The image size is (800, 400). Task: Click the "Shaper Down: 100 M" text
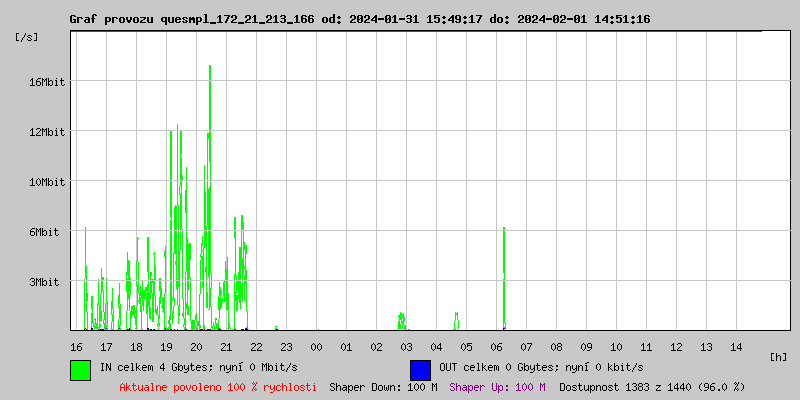tap(383, 387)
